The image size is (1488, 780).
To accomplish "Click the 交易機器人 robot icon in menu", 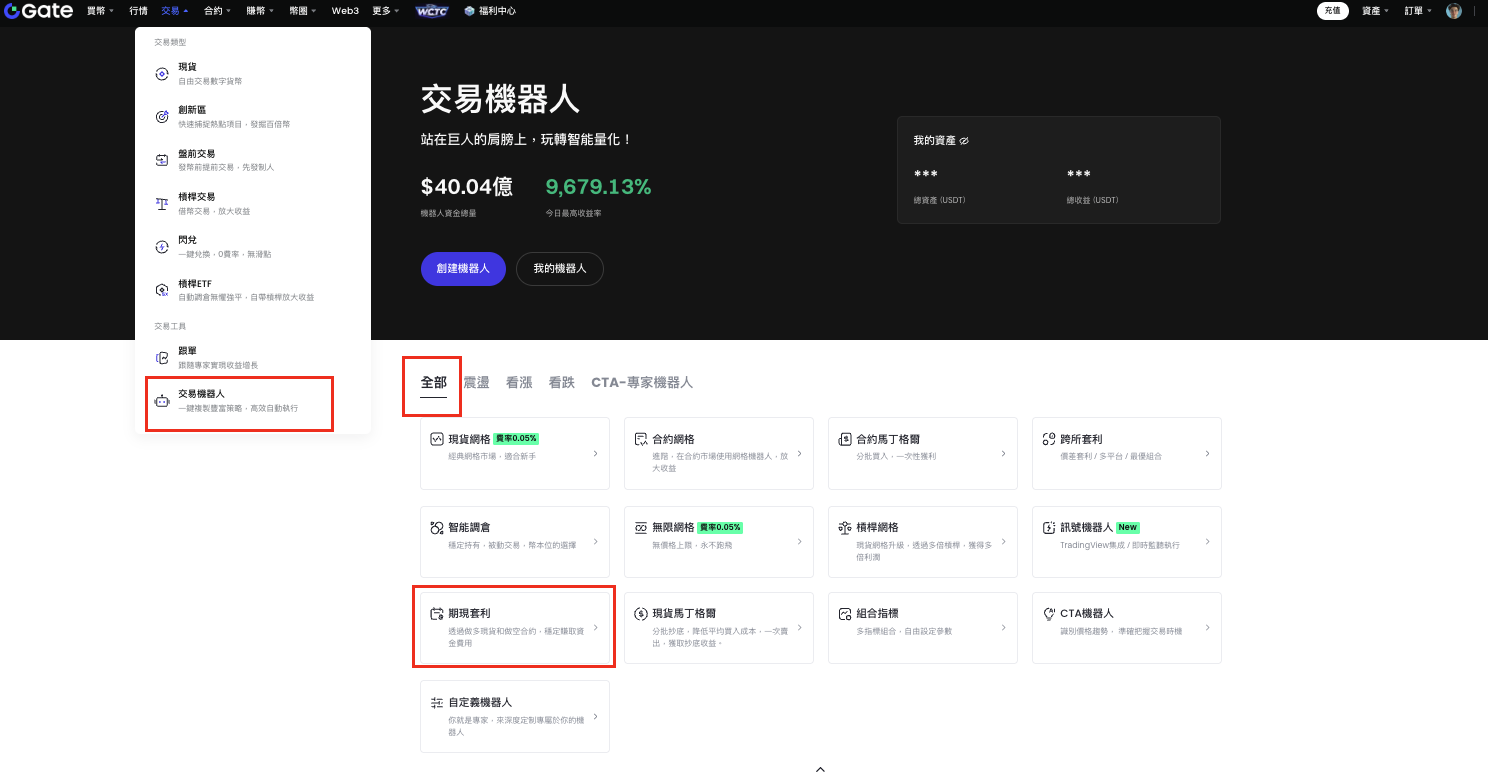I will point(162,401).
